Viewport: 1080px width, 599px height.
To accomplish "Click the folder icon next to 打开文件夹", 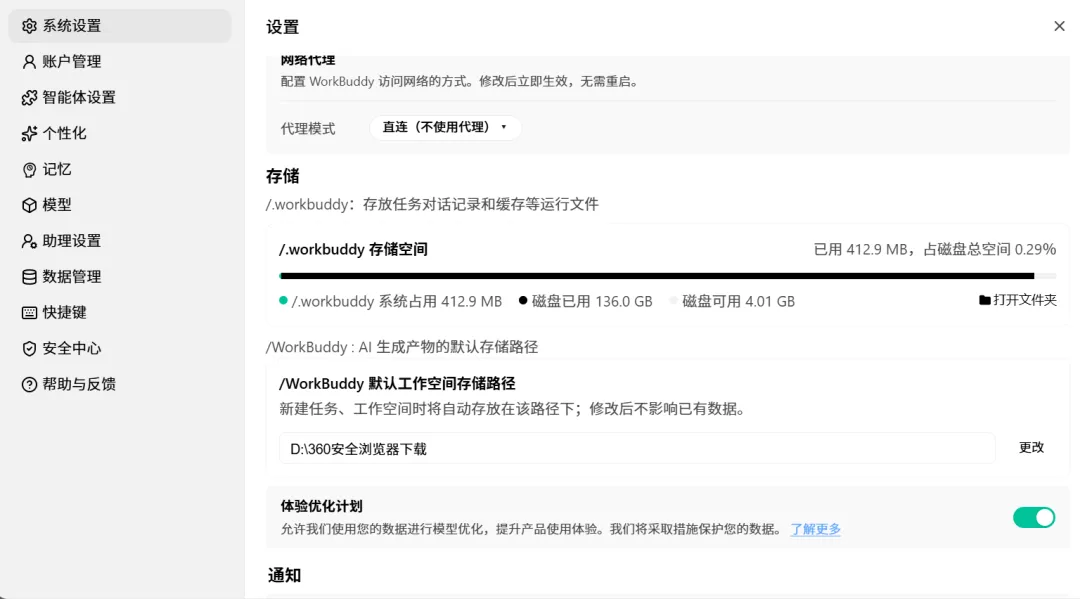I will click(985, 300).
